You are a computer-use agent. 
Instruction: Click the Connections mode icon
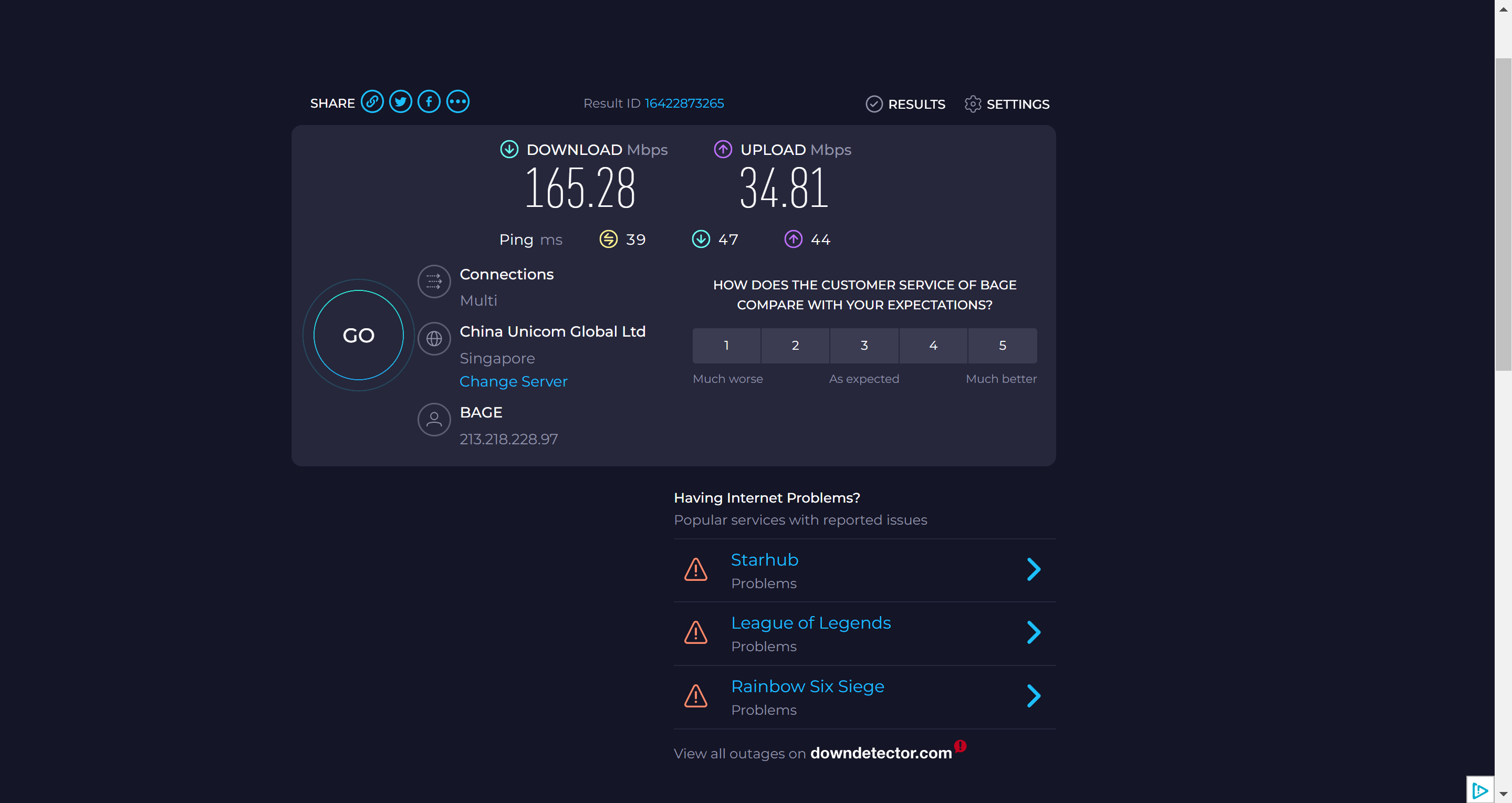point(434,281)
